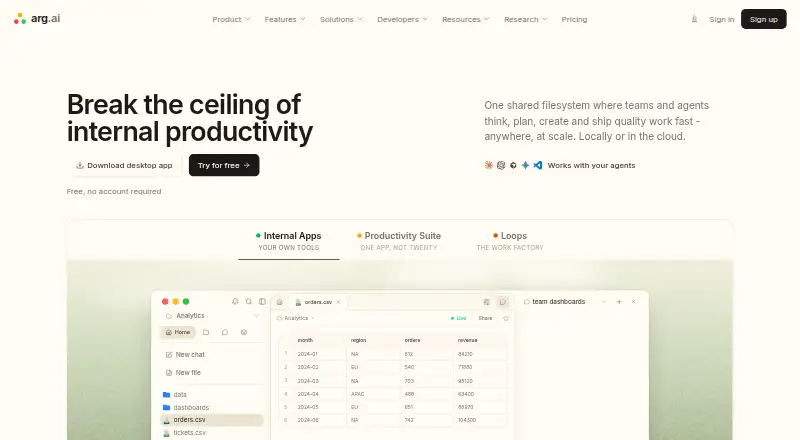Expand the Solutions menu
The height and width of the screenshot is (440, 800).
click(x=341, y=19)
